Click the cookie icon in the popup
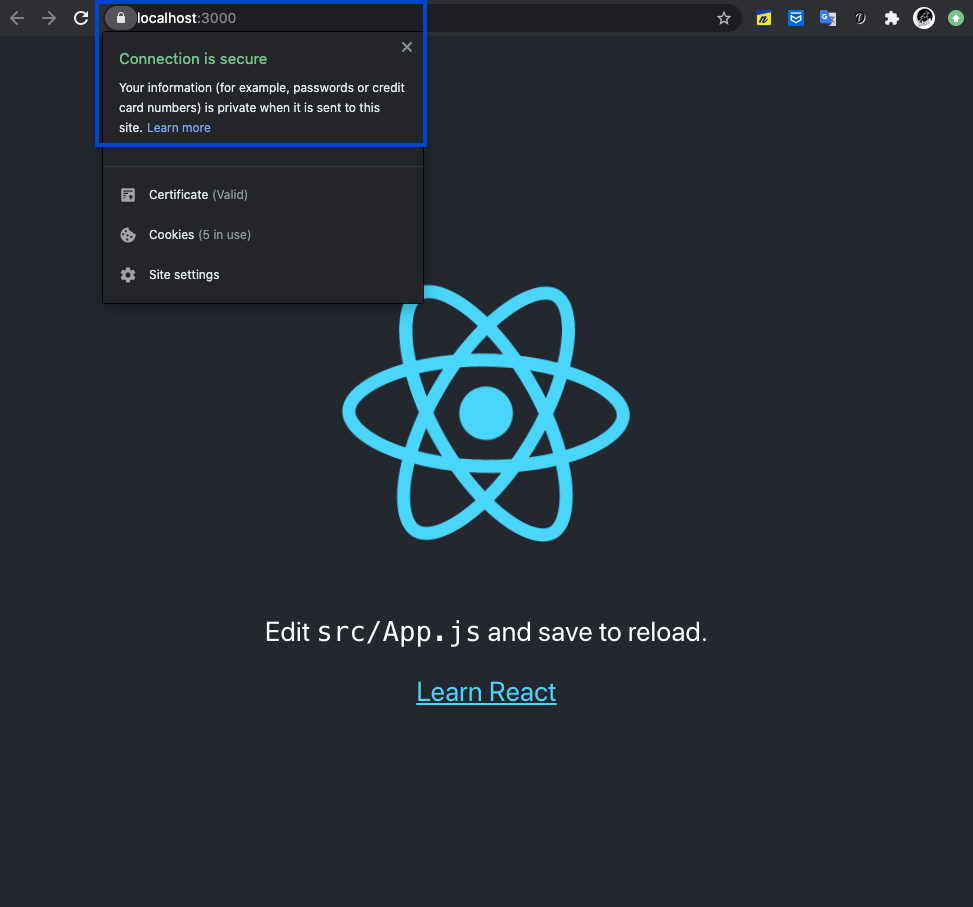The image size is (973, 907). [128, 235]
